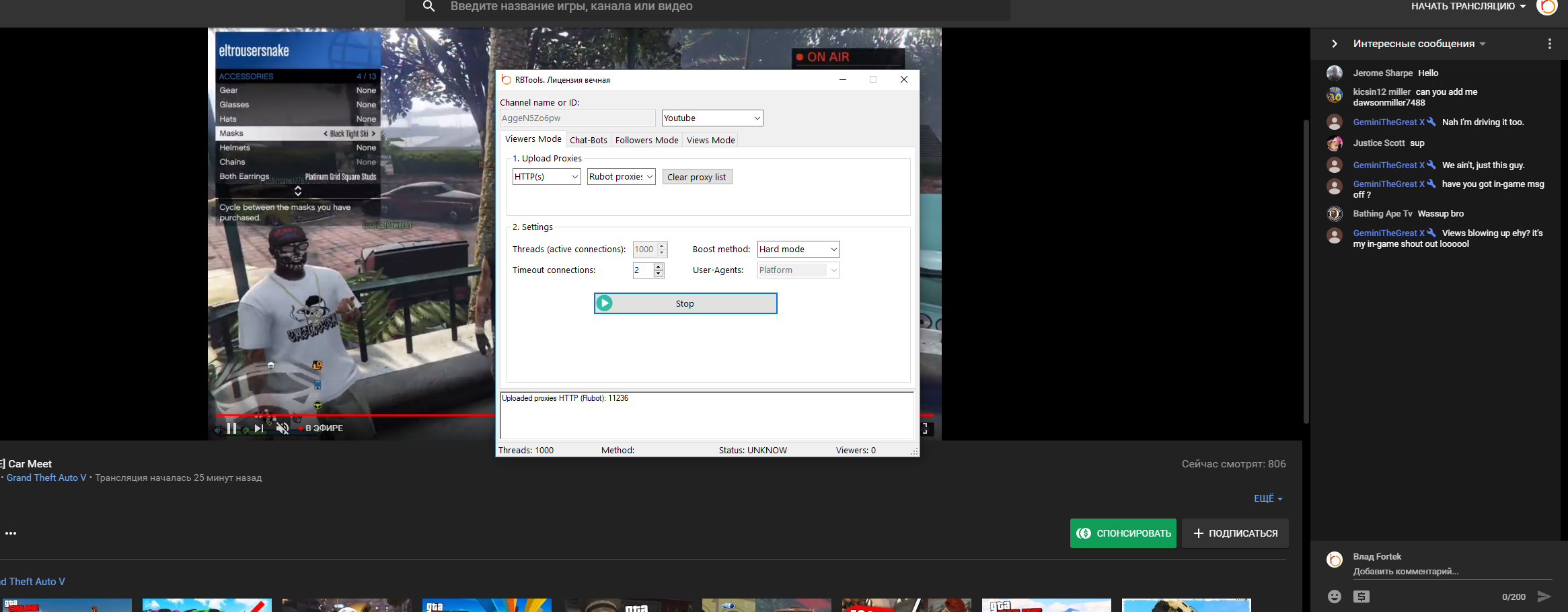This screenshot has height=612, width=1568.
Task: Enter fullscreen video mode
Action: [x=926, y=428]
